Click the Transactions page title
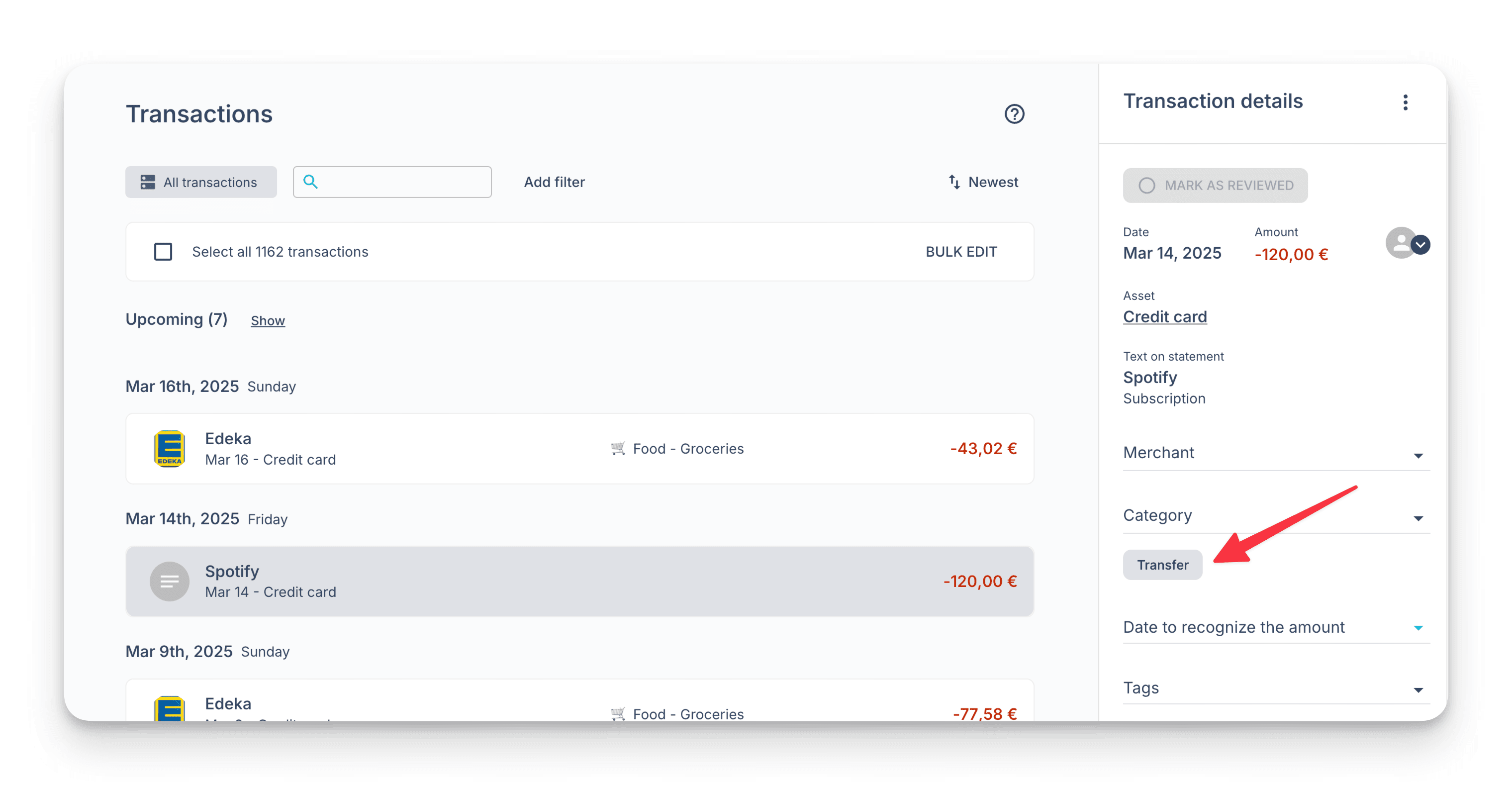Viewport: 1512px width, 785px height. [x=199, y=114]
